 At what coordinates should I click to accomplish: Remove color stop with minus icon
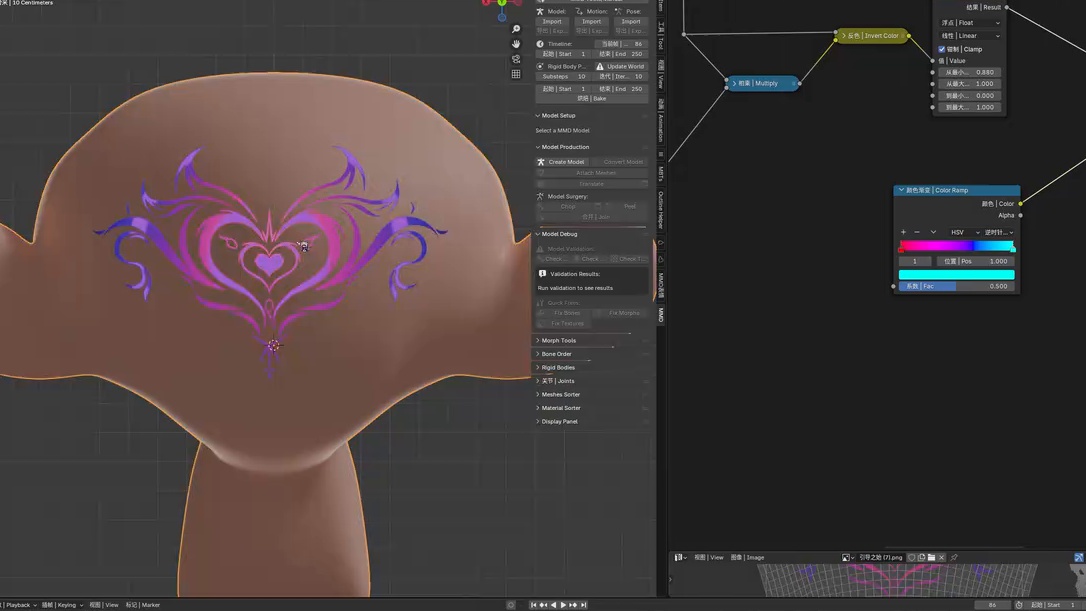point(917,232)
